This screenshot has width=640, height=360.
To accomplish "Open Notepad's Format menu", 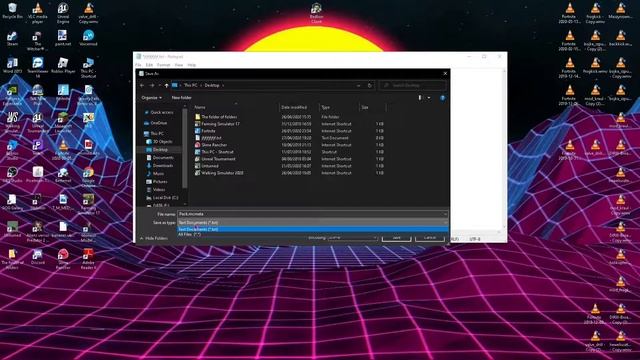I will click(163, 65).
